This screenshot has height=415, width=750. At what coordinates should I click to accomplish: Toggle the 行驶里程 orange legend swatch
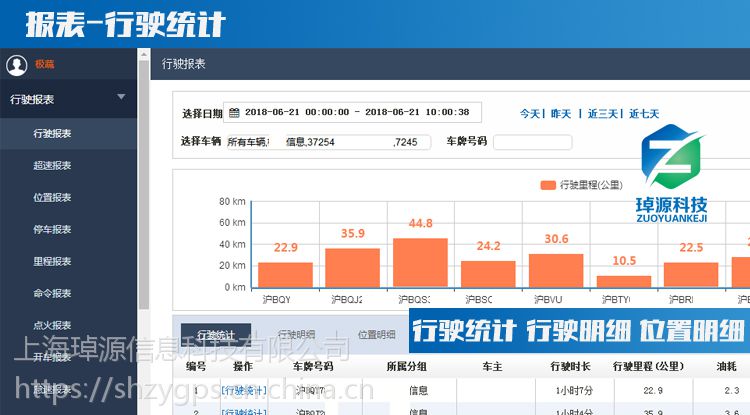point(547,185)
